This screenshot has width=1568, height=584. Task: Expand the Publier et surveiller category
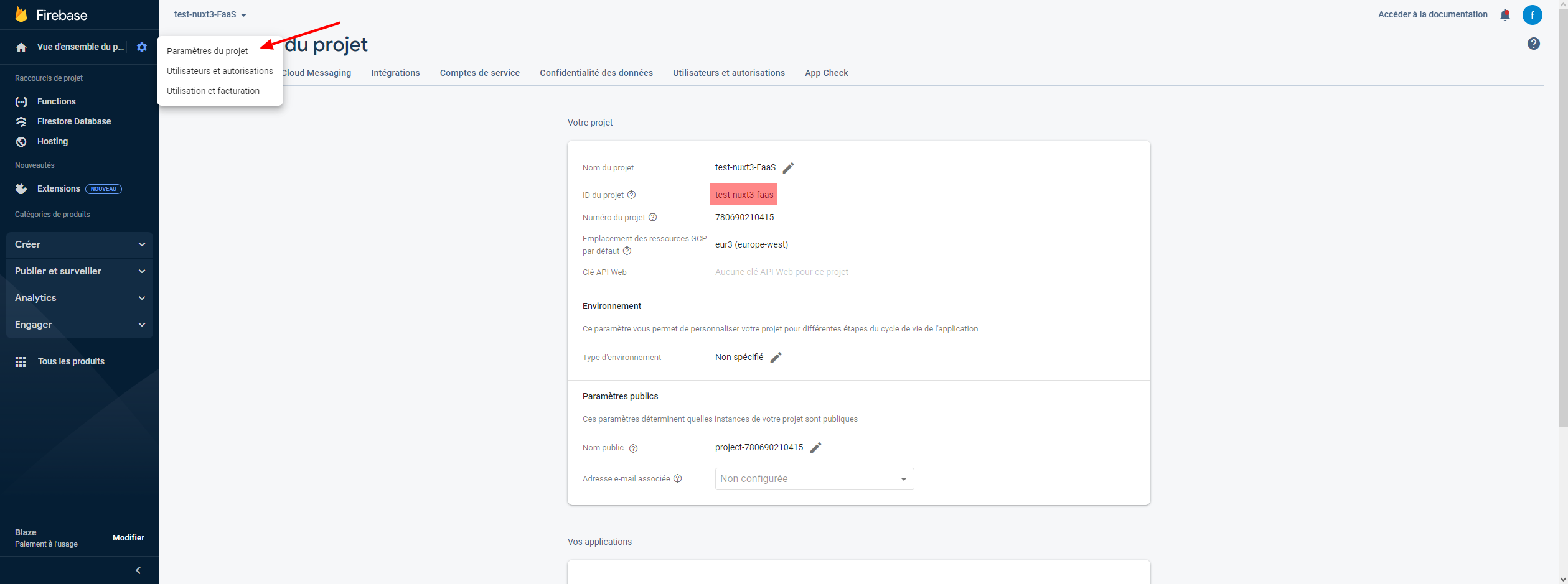pos(80,271)
